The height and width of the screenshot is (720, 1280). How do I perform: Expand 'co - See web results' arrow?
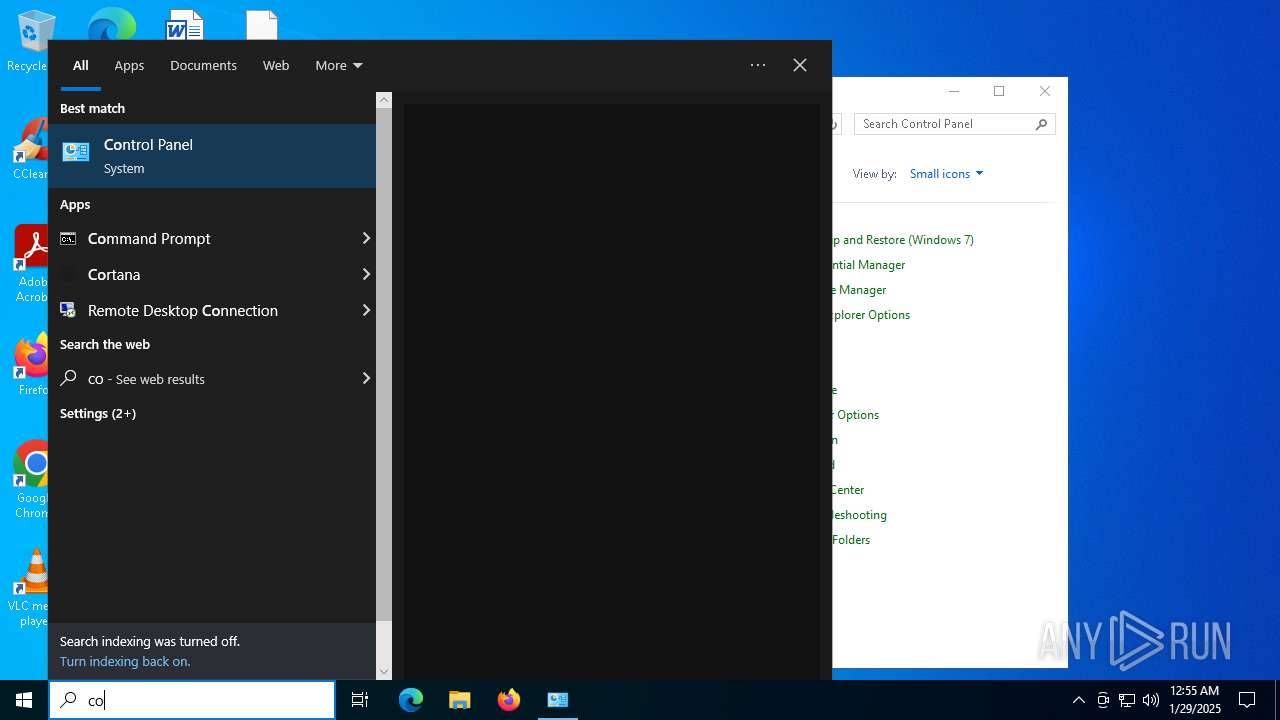point(366,378)
